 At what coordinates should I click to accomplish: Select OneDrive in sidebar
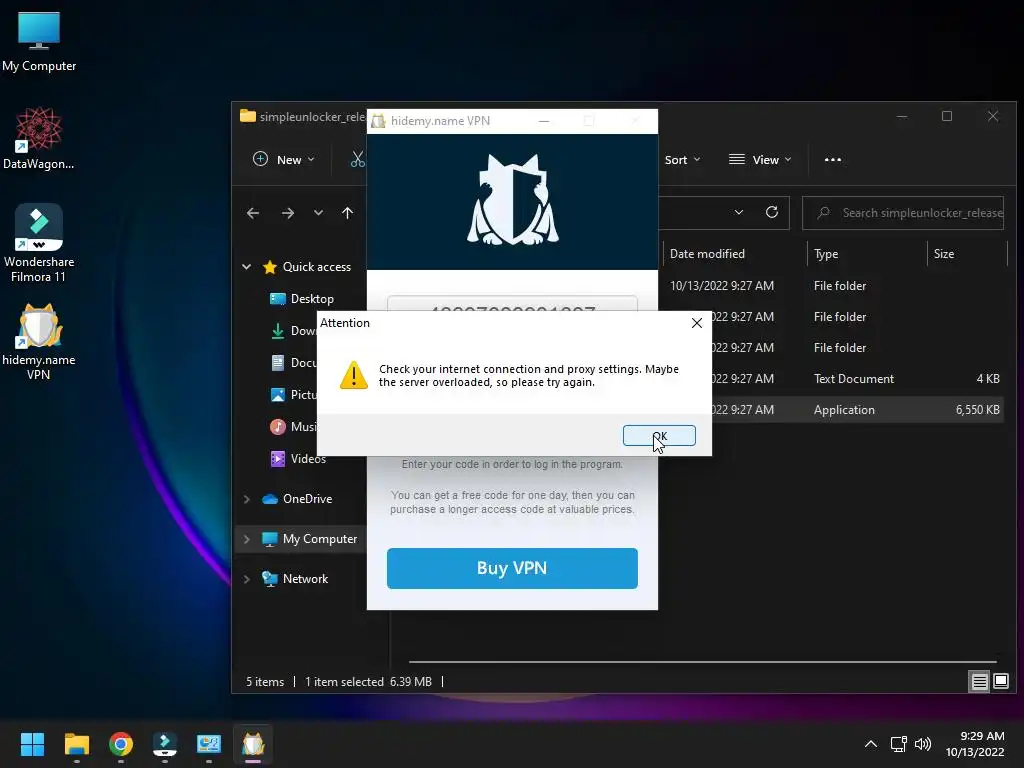(297, 499)
